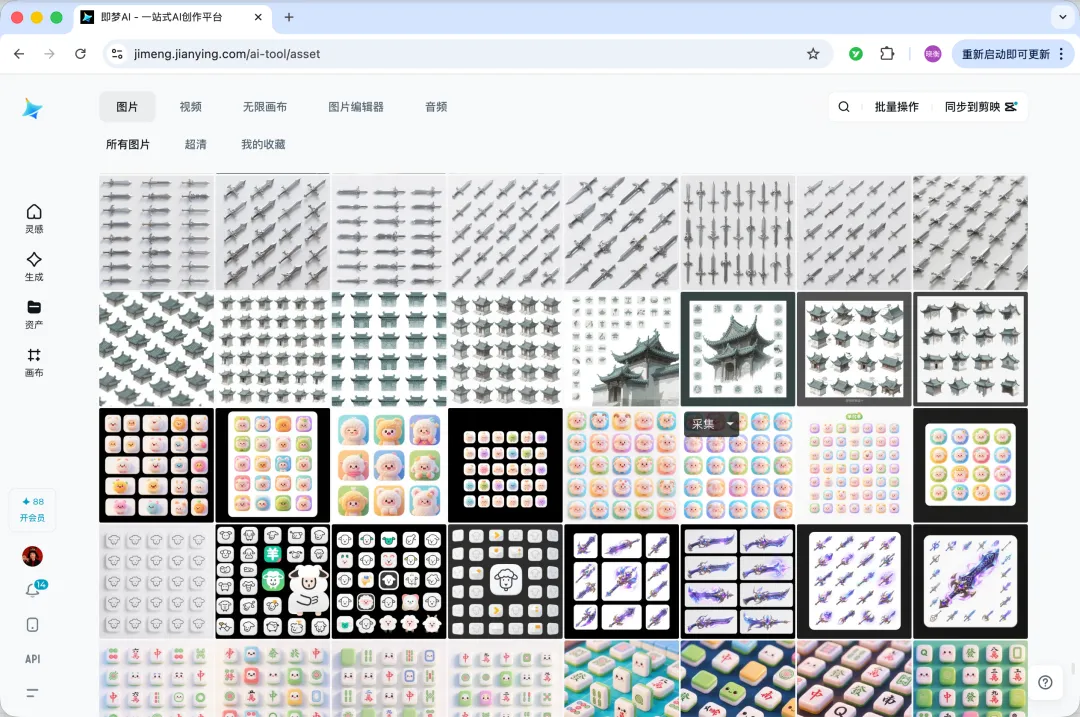
Task: Open the six large fluffy animal icons thumbnail
Action: click(x=389, y=465)
